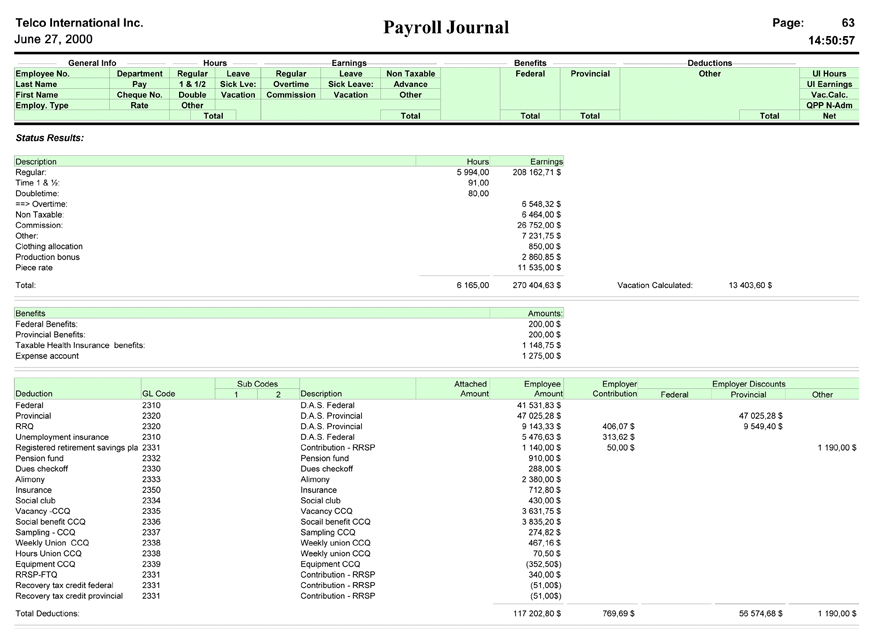Select the Total Deductions amount 117 202,80 $
This screenshot has width=875, height=641.
pyautogui.click(x=537, y=613)
